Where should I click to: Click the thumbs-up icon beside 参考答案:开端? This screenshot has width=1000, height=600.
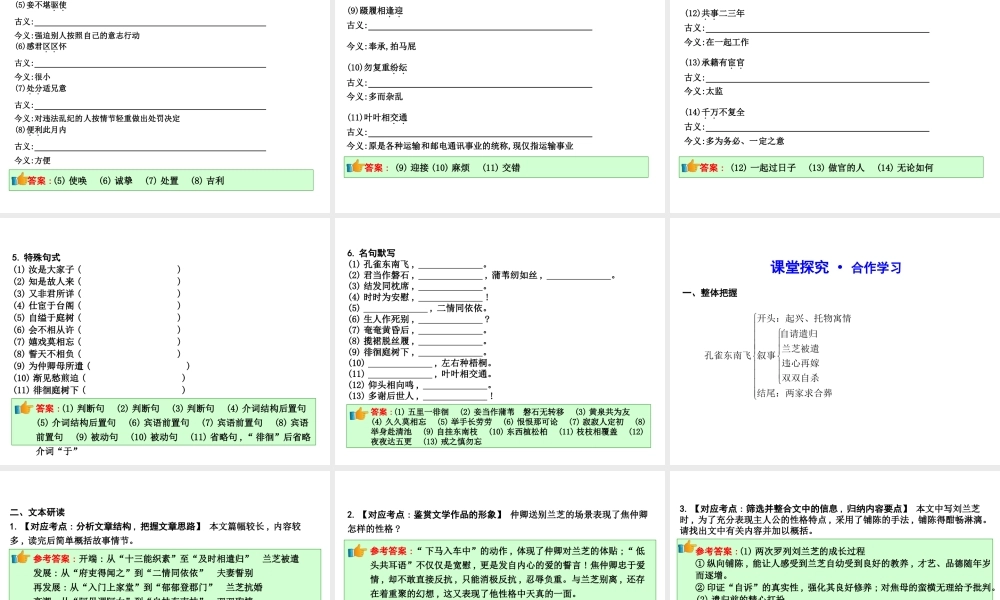[x=22, y=558]
